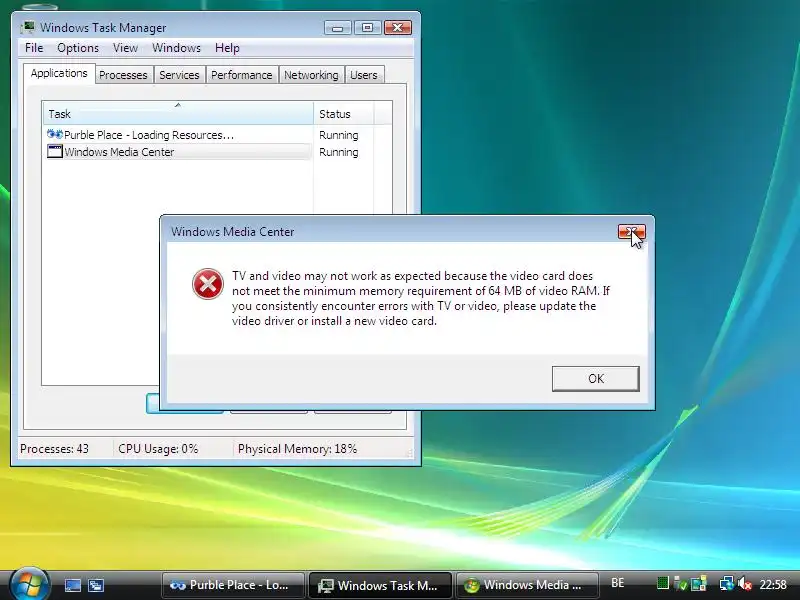Viewport: 800px width, 600px height.
Task: Switch to the Networking tab
Action: pos(311,75)
